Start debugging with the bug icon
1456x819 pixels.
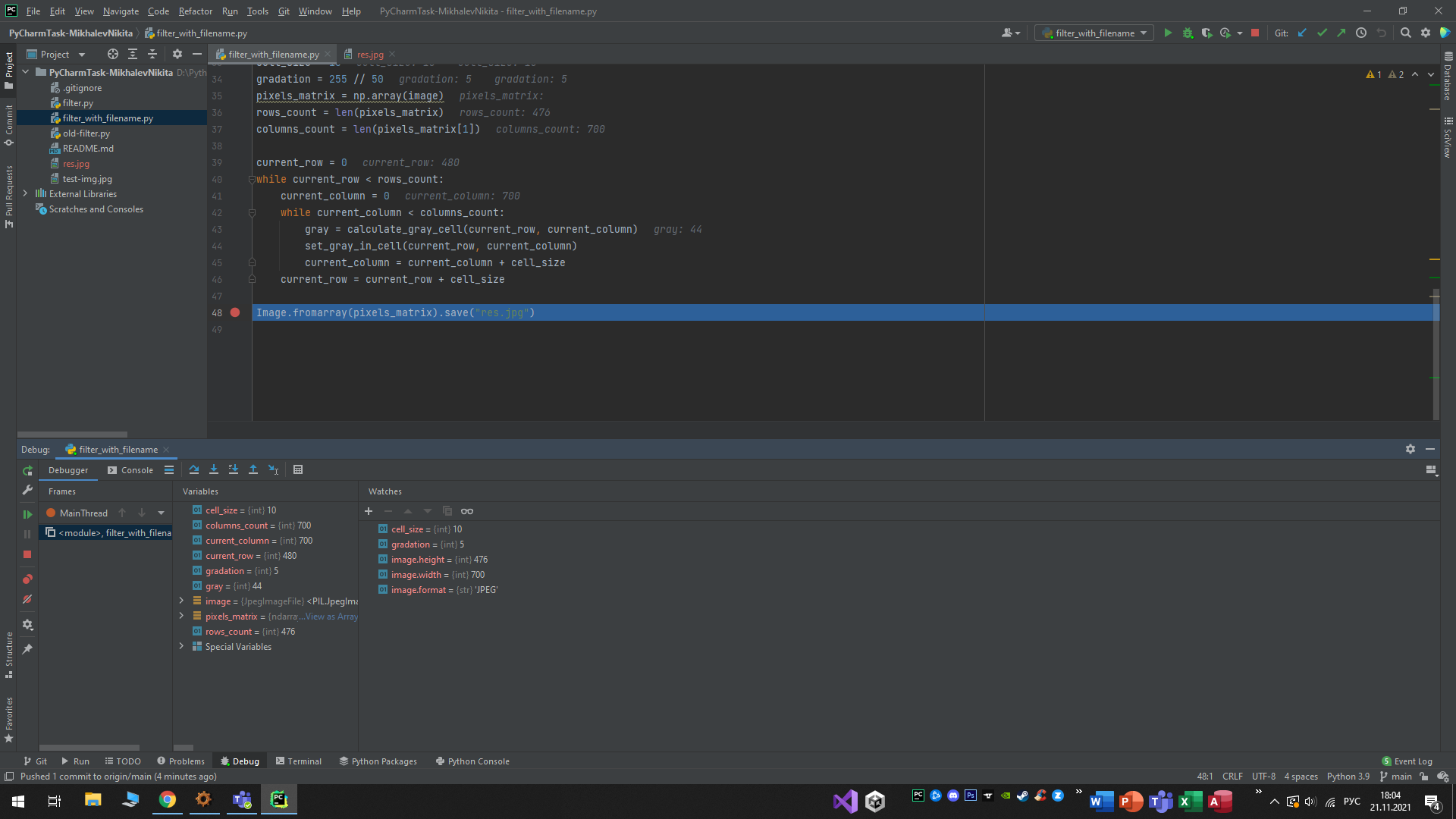1188,33
